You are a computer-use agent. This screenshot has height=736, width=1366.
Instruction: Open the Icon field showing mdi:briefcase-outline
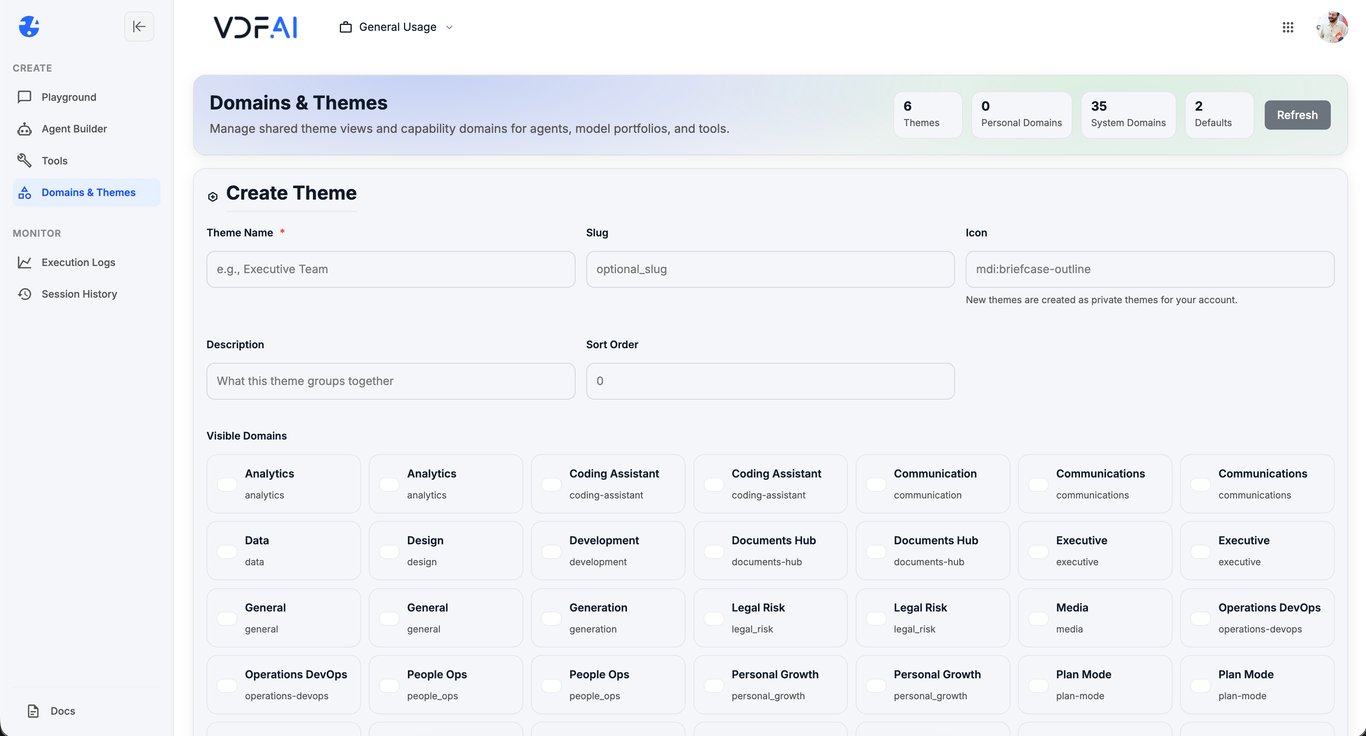(1148, 269)
